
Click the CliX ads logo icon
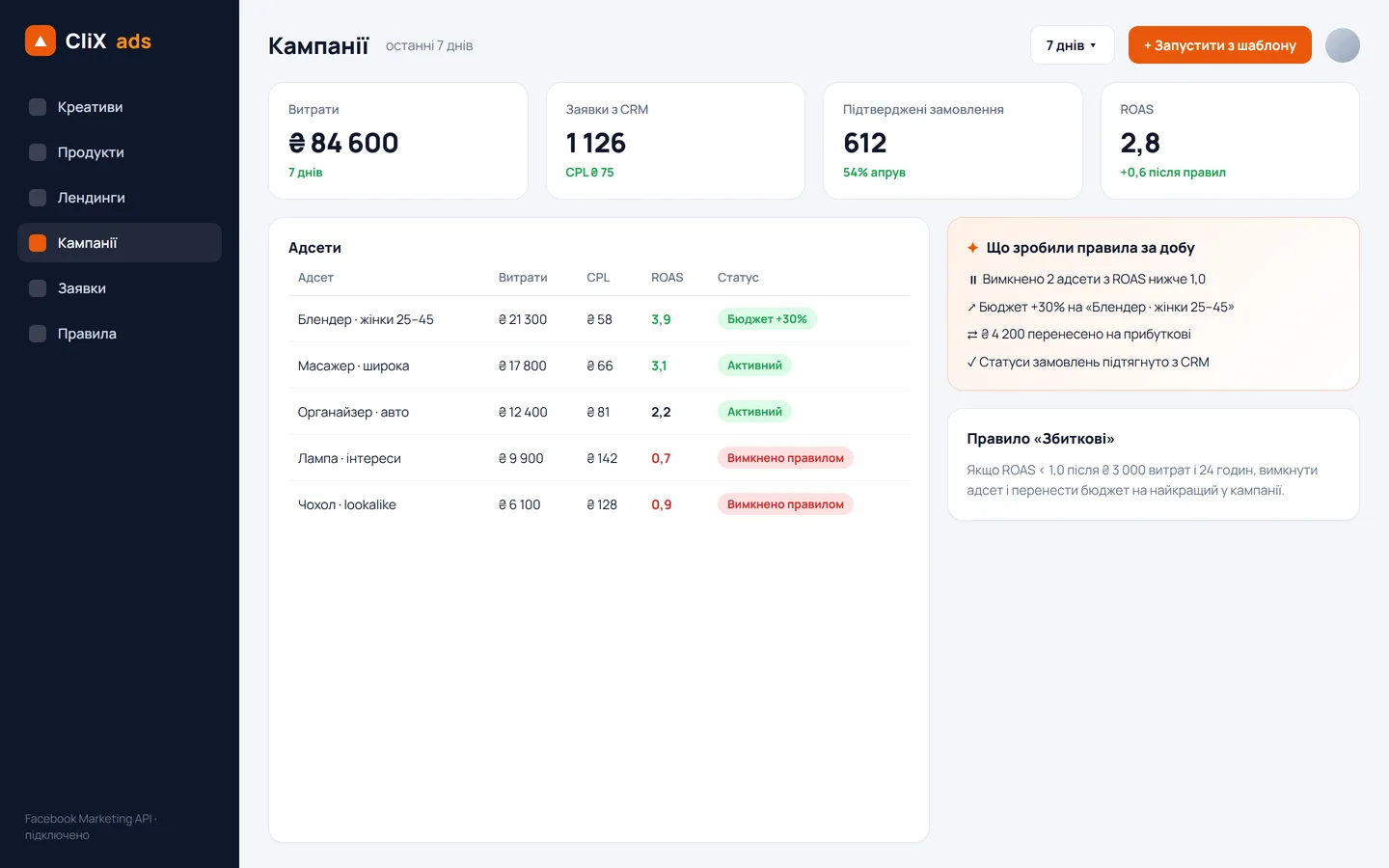click(41, 41)
